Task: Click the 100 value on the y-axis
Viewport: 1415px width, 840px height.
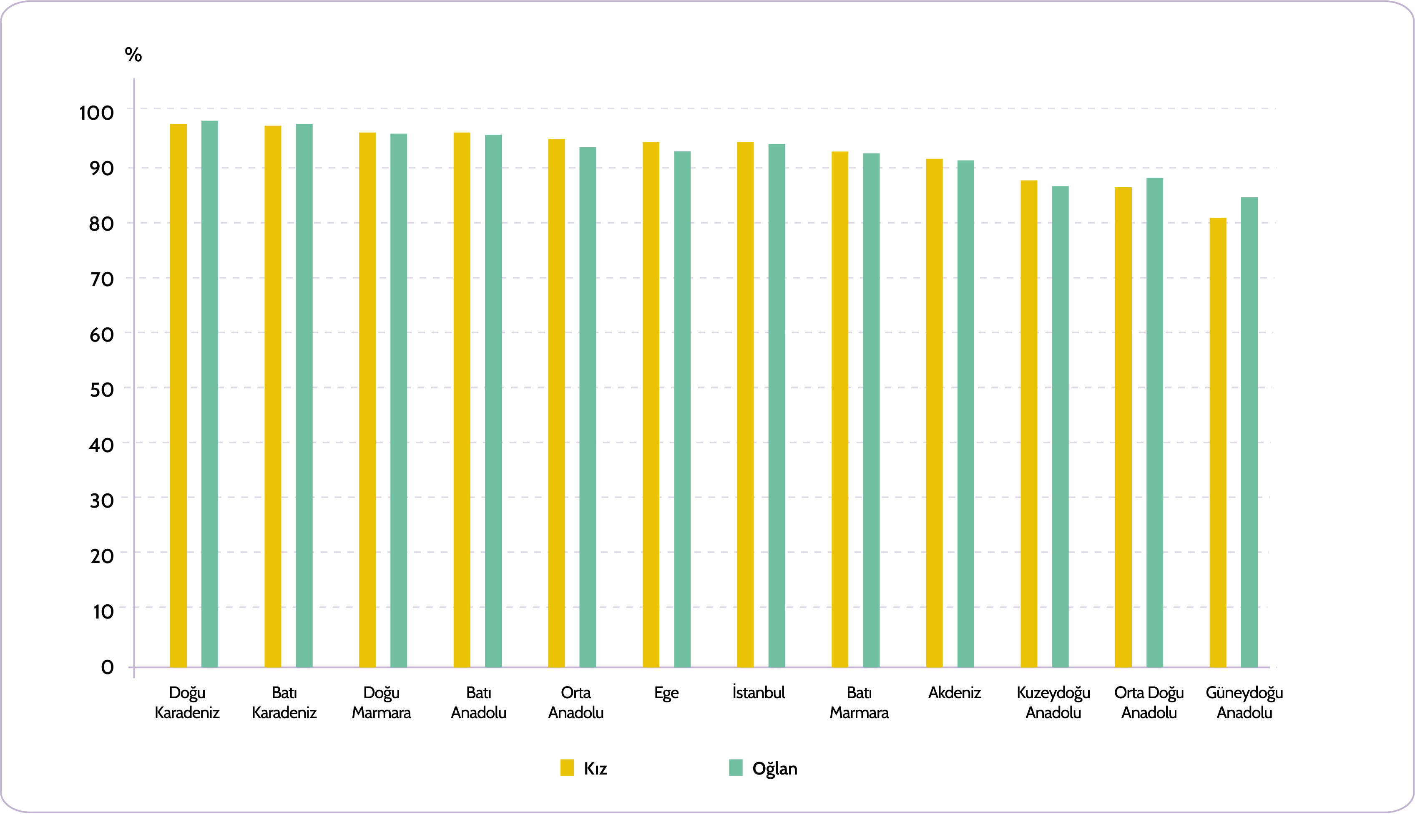Action: coord(96,113)
